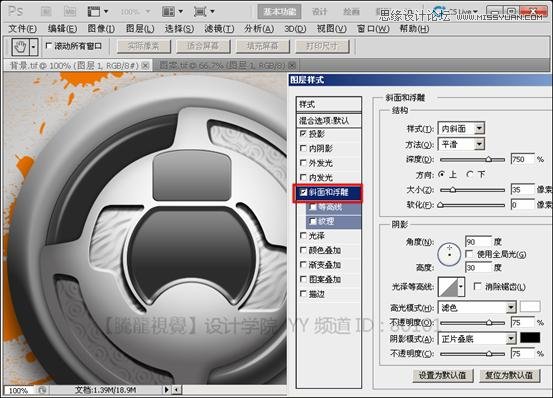Click the 高度 input field
The height and width of the screenshot is (398, 553).
[x=478, y=268]
